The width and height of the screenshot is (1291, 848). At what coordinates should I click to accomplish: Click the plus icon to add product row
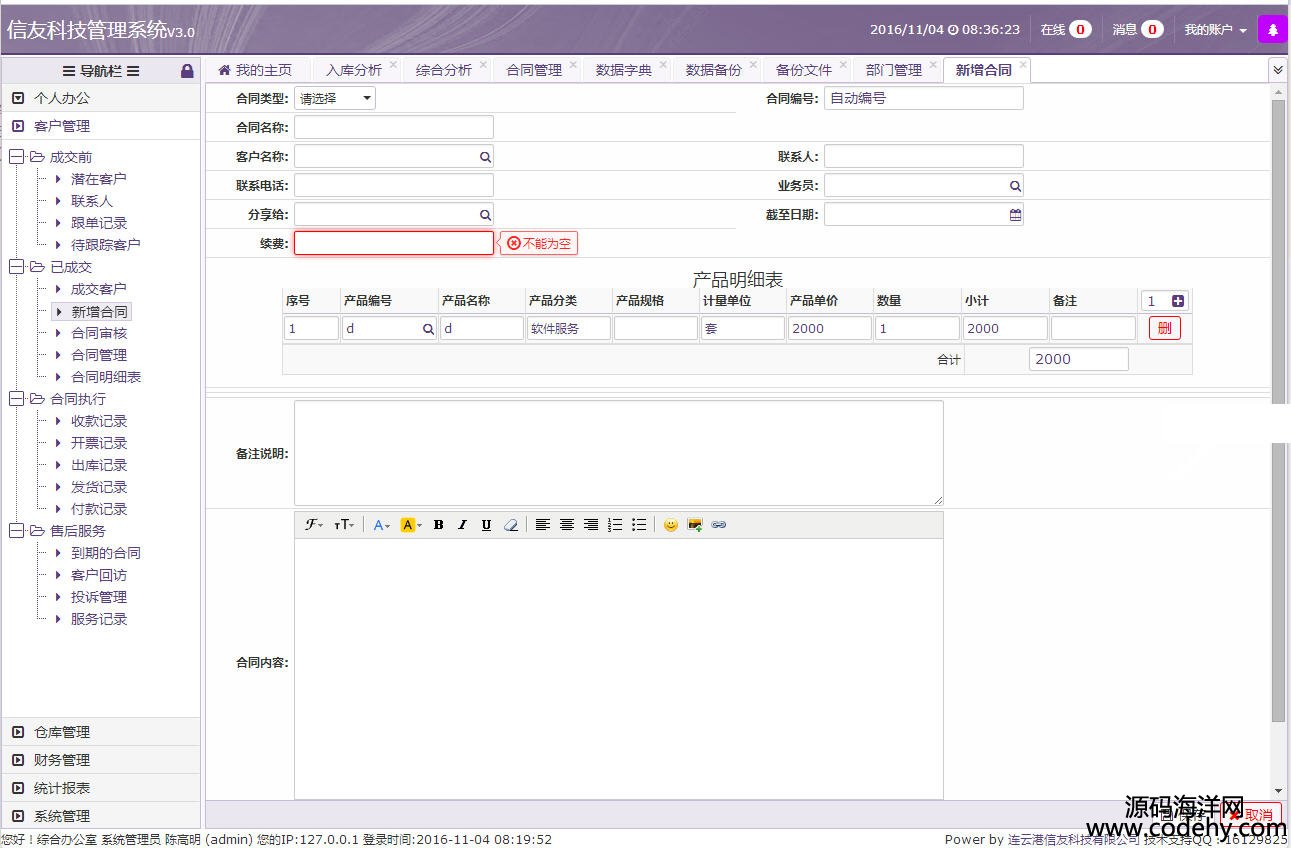coord(1178,301)
